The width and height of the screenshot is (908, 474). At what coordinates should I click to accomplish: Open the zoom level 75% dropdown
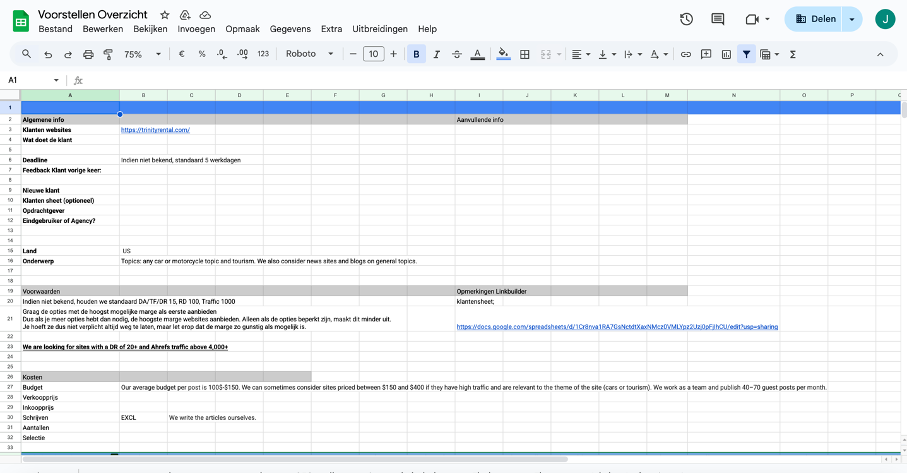pyautogui.click(x=139, y=54)
